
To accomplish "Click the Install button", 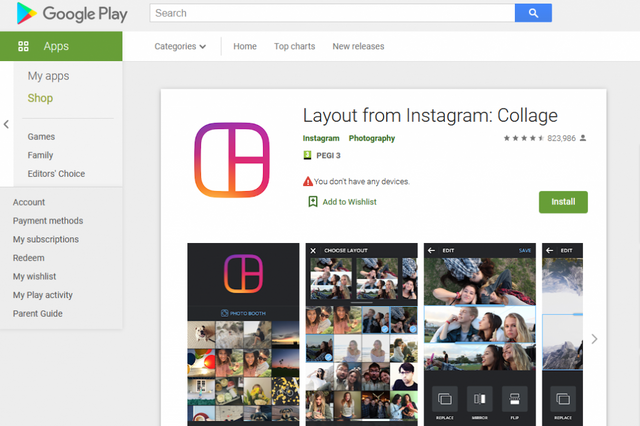I will point(563,202).
